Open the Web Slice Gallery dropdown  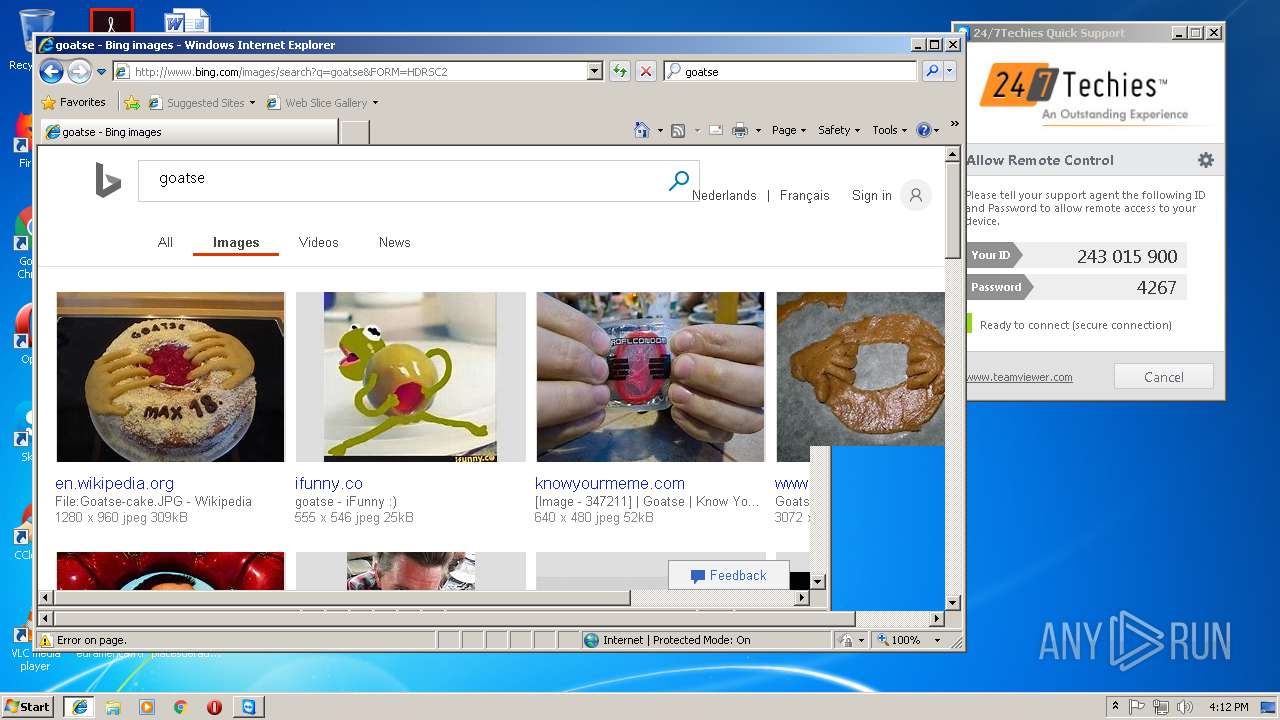(x=322, y=102)
